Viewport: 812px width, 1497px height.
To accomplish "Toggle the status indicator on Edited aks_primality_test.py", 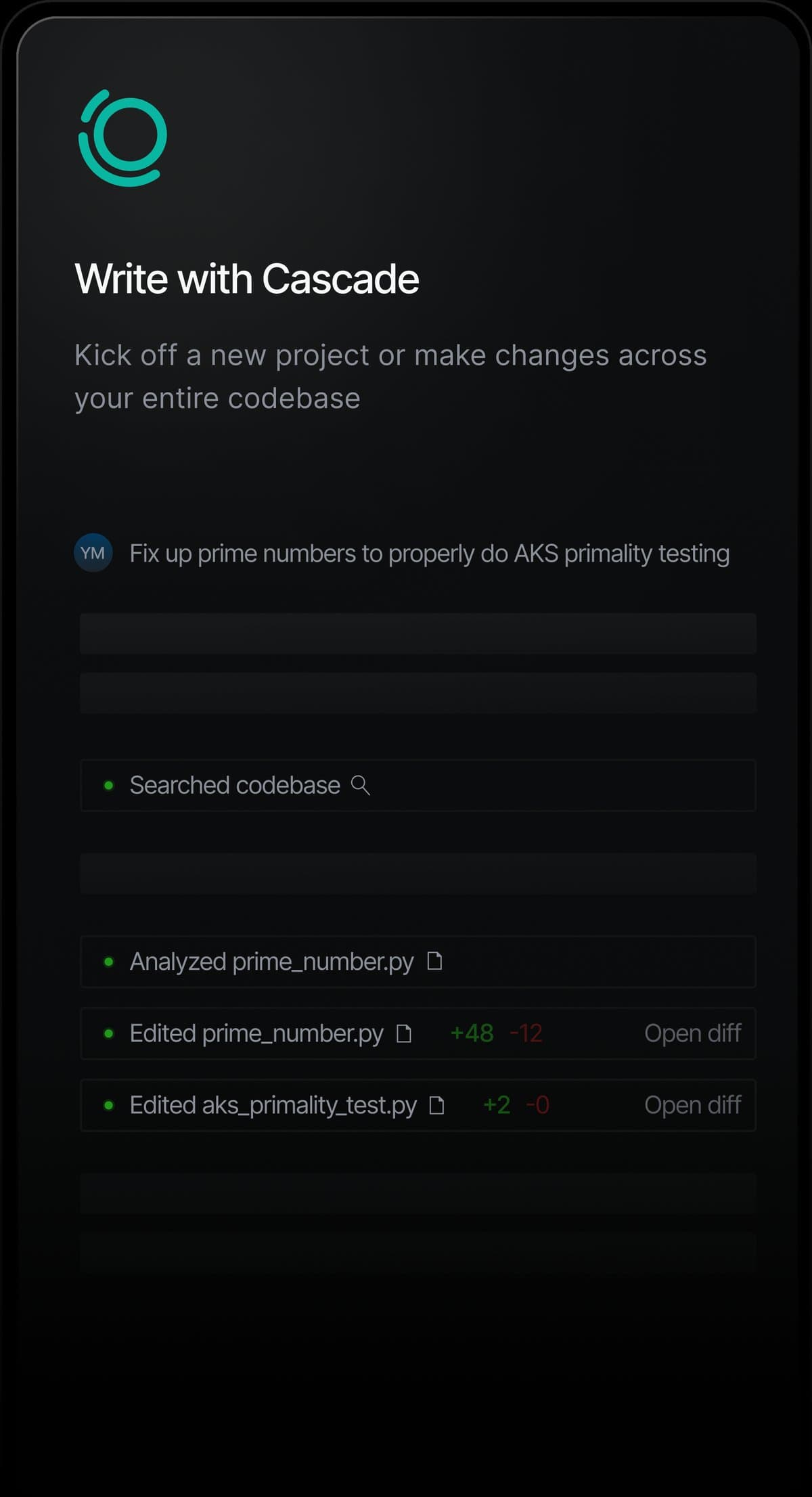I will click(x=110, y=1105).
